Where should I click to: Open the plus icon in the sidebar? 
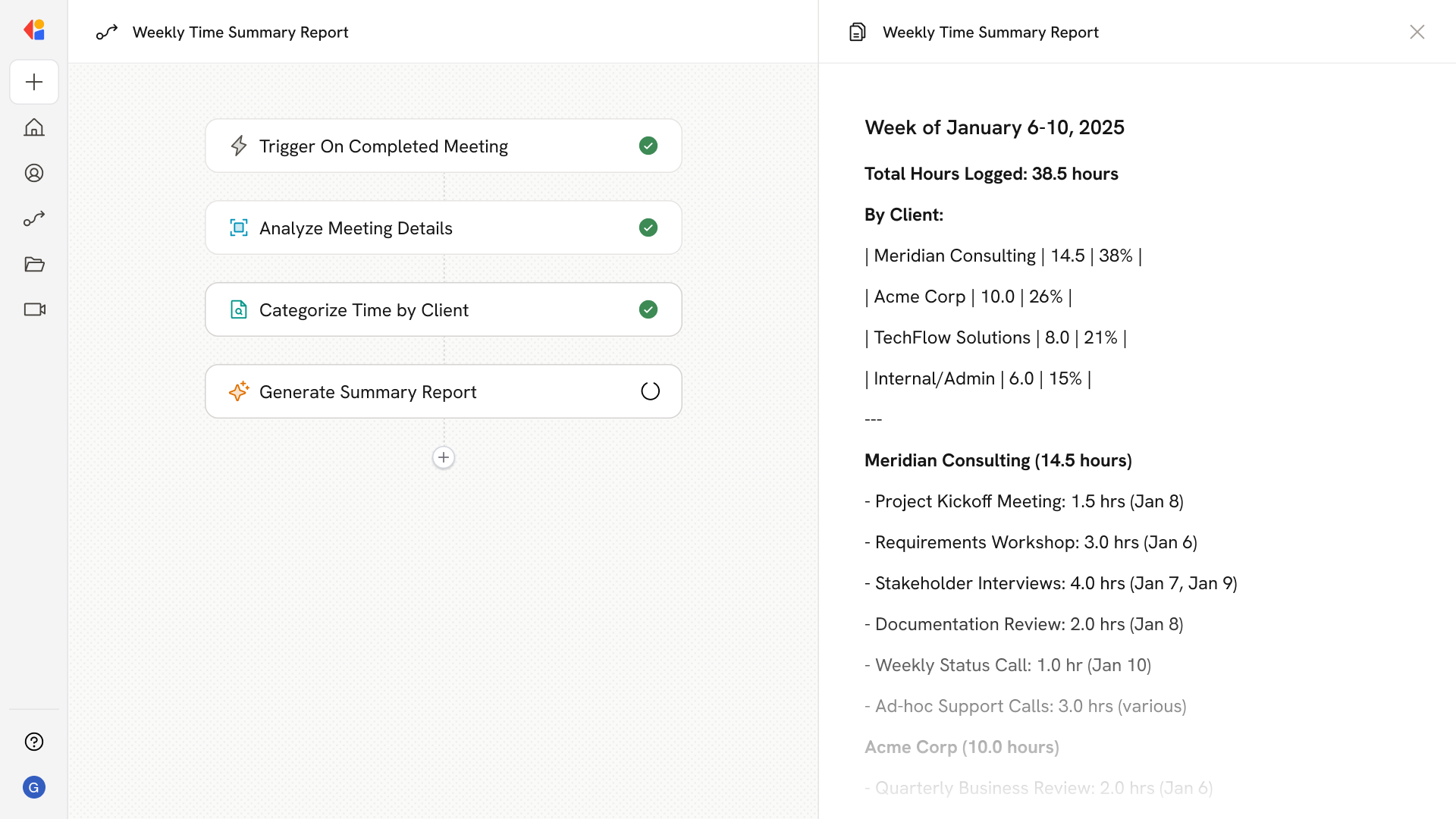[34, 82]
